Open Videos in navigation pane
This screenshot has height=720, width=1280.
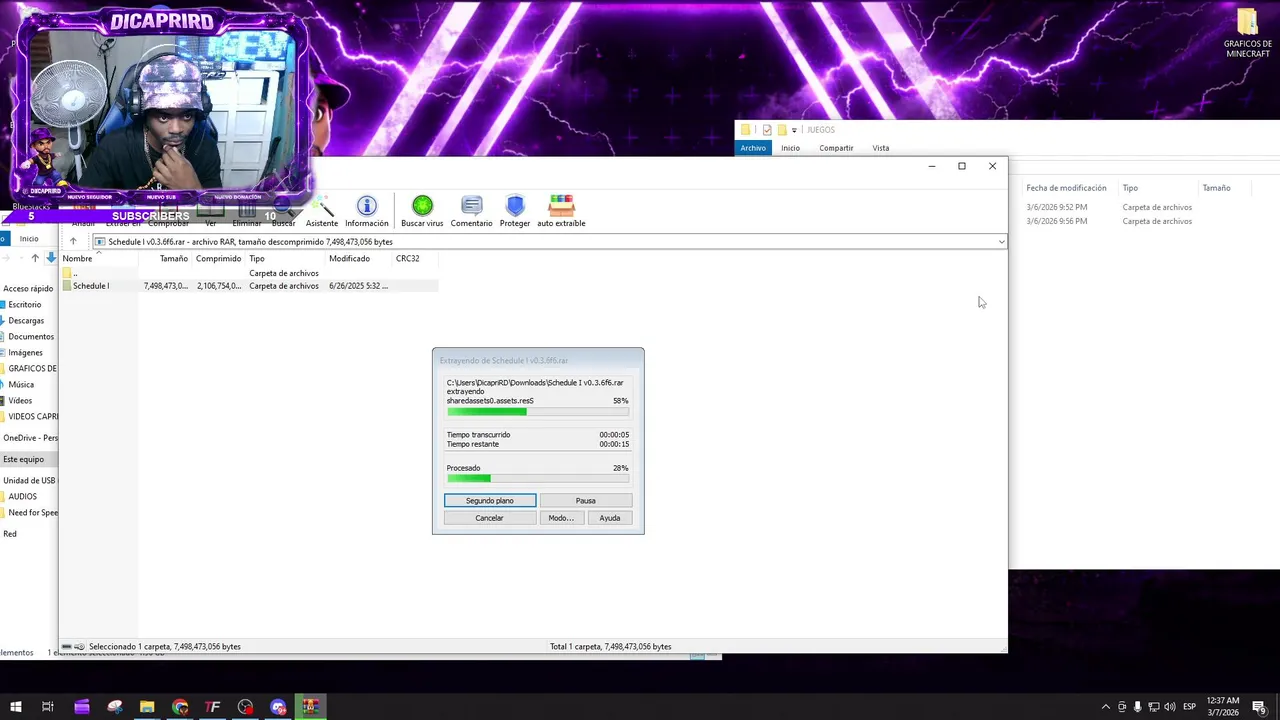pyautogui.click(x=20, y=401)
